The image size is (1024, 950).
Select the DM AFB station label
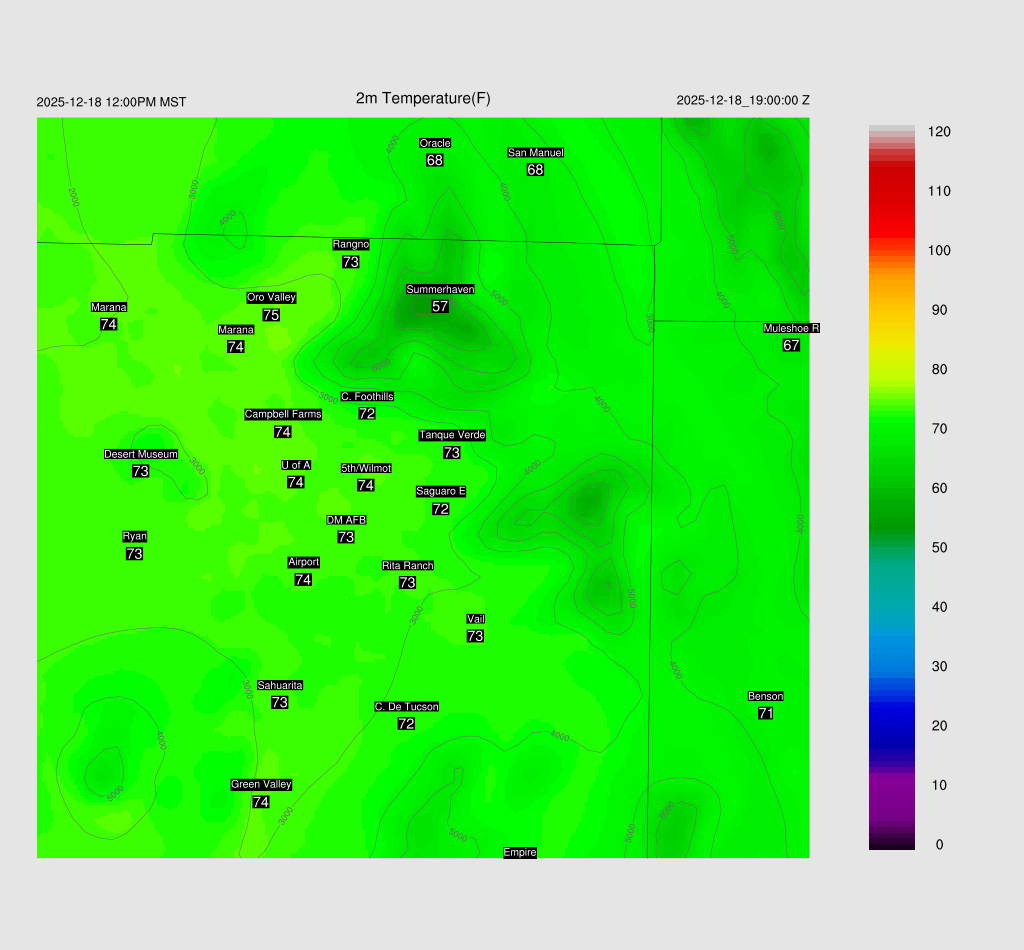346,520
